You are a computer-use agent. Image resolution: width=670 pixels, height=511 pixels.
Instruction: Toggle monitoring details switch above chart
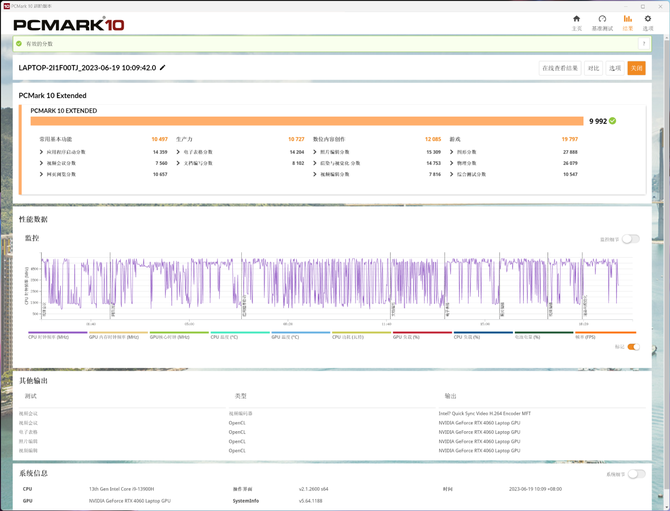[x=631, y=239]
